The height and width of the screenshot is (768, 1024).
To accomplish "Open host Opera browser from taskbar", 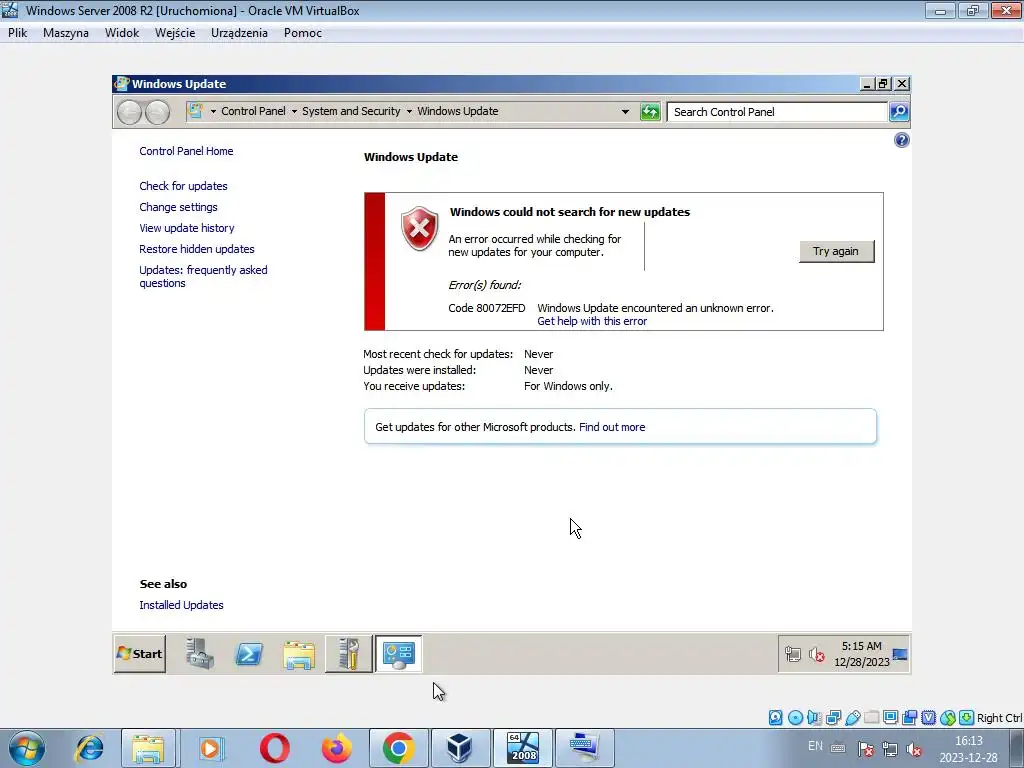I will [x=275, y=748].
